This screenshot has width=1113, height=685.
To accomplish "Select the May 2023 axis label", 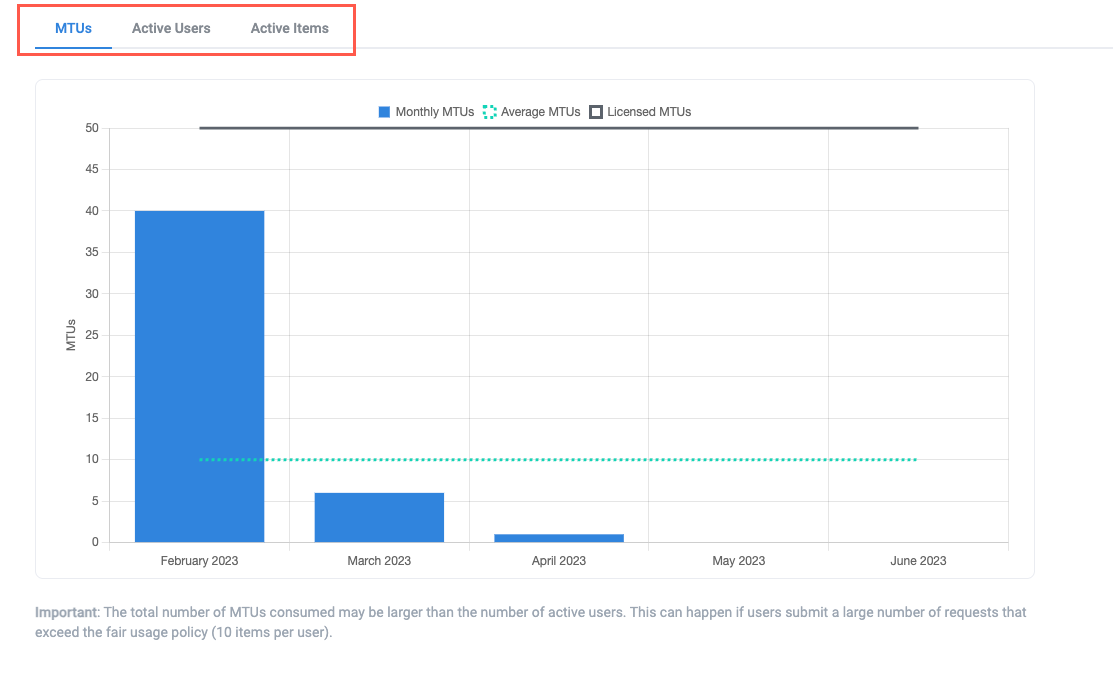I will (738, 561).
